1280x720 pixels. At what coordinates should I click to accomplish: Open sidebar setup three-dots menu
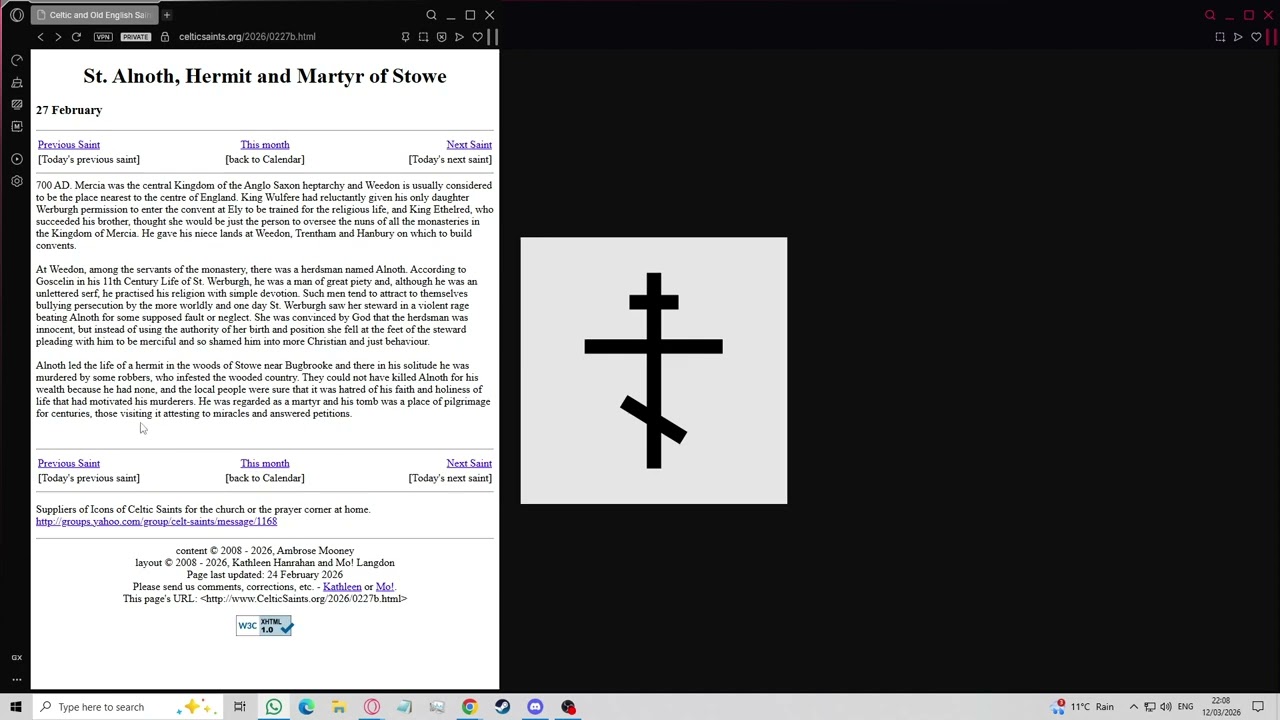(x=17, y=680)
